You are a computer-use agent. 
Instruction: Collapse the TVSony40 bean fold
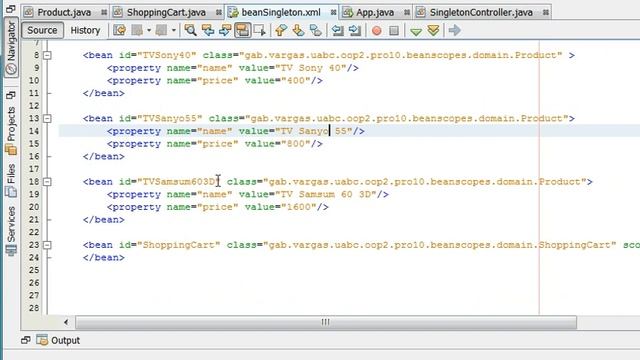47,55
